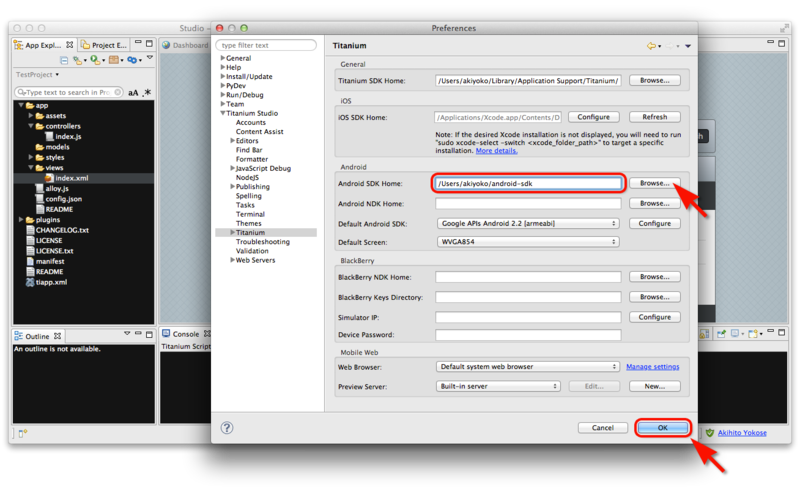Click Refresh for iOS SDK Home
This screenshot has height=492, width=800.
point(655,117)
